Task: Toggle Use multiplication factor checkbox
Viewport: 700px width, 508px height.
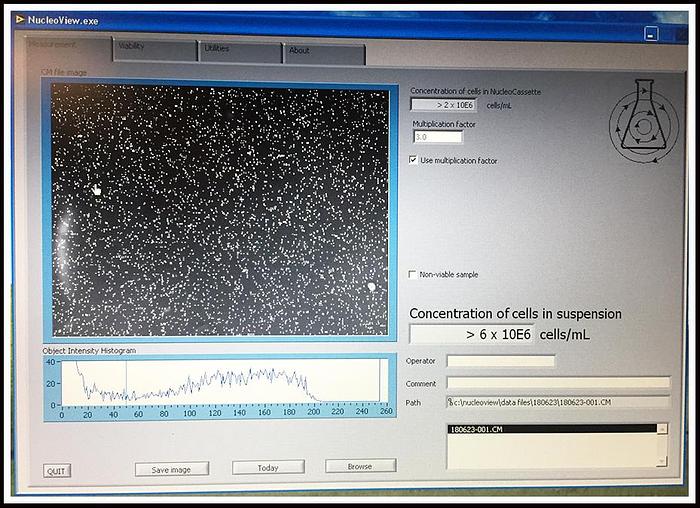Action: (x=414, y=160)
